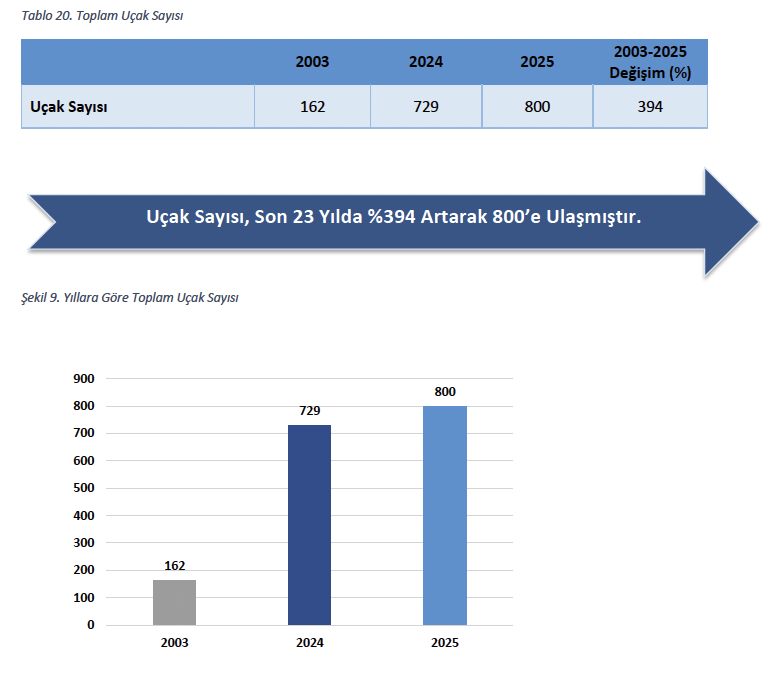This screenshot has width=783, height=683.
Task: Click the 2003 table column header
Action: [x=312, y=62]
